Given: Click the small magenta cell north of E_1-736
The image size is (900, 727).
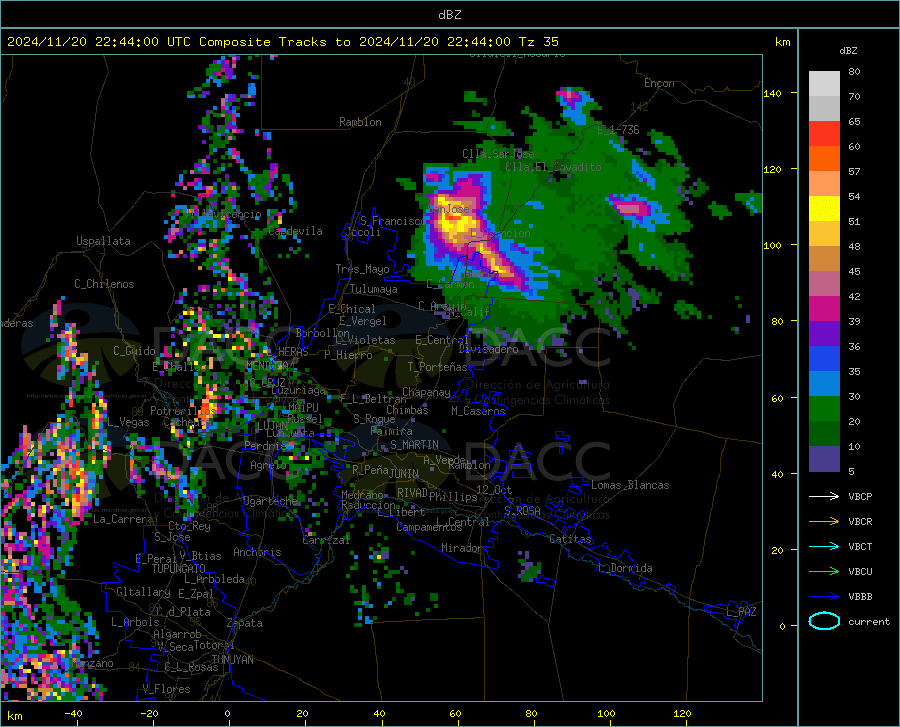Looking at the screenshot, I should (x=571, y=97).
